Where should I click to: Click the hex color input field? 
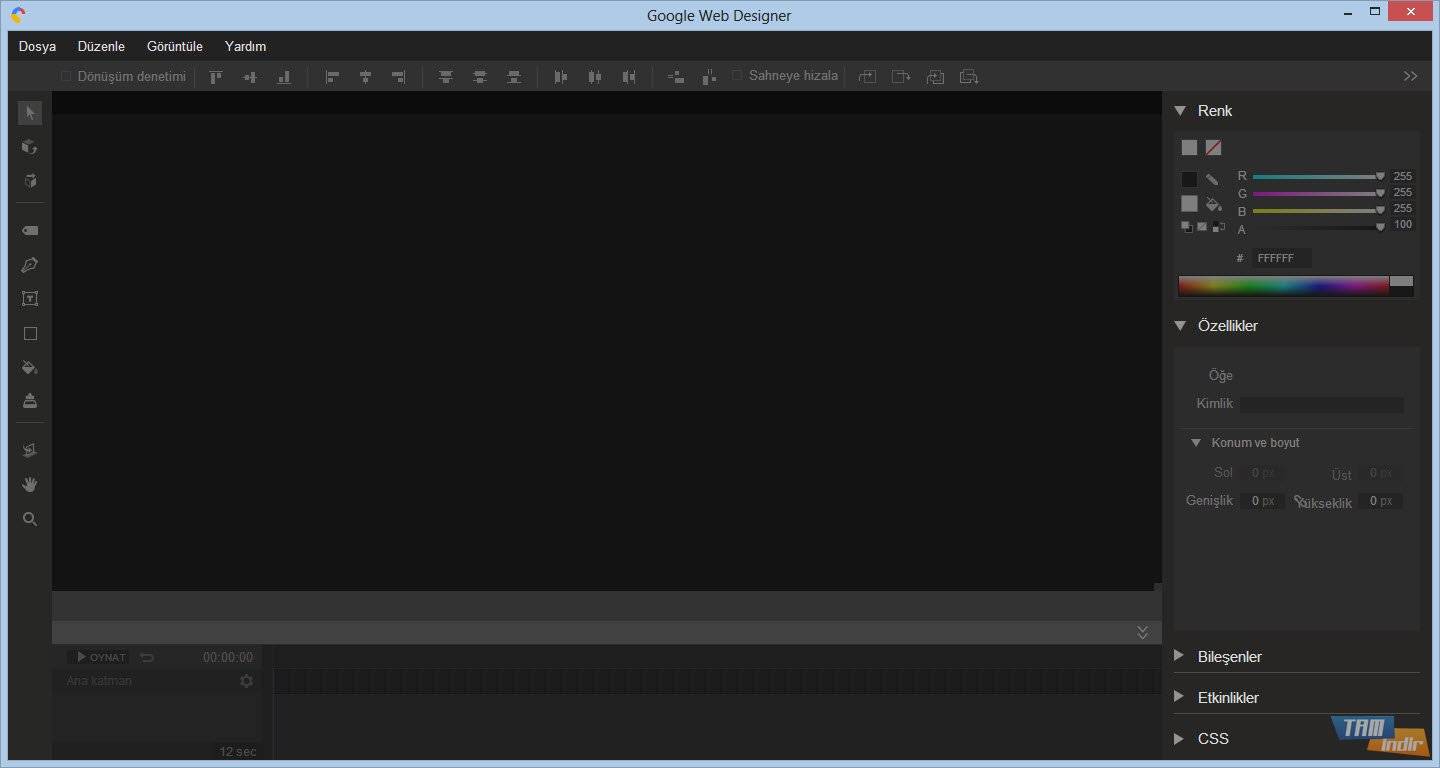(1280, 258)
